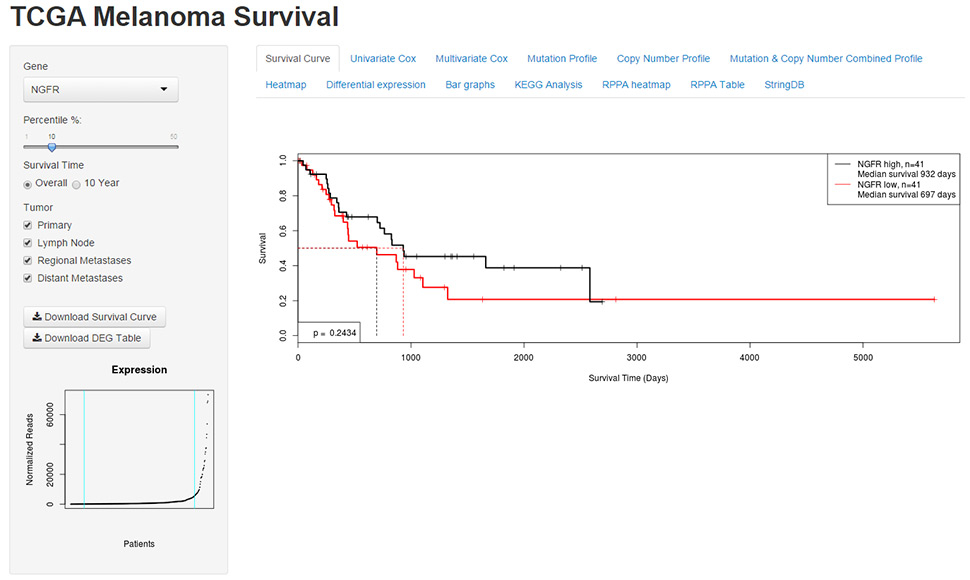Switch to the Univariate Cox tab
Image resolution: width=970 pixels, height=580 pixels.
click(383, 59)
